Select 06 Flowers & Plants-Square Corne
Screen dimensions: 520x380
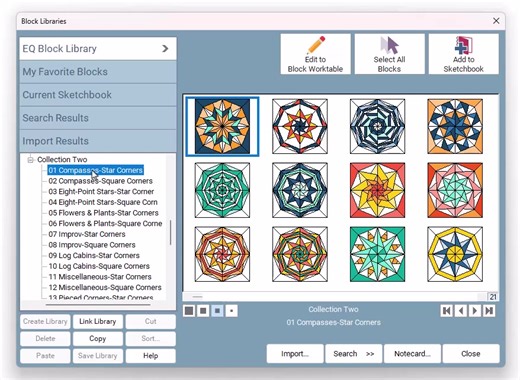click(x=105, y=223)
